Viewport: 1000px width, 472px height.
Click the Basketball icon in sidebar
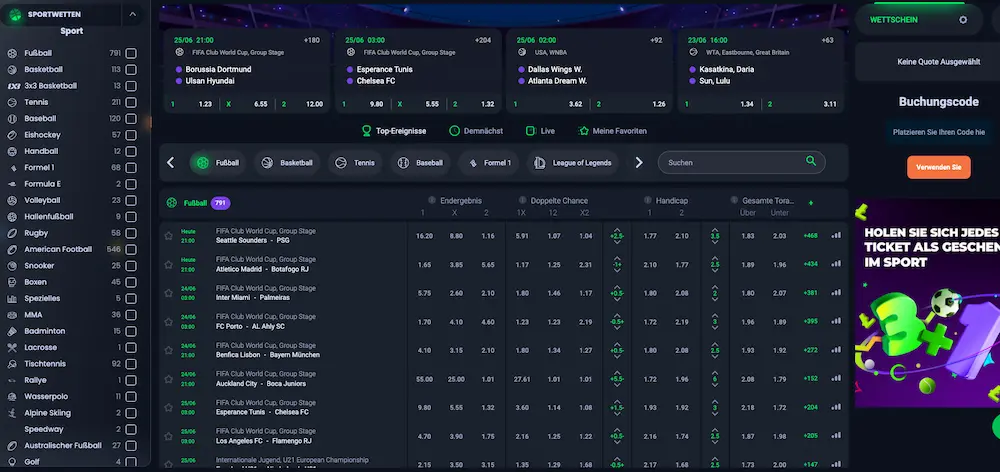(x=12, y=70)
